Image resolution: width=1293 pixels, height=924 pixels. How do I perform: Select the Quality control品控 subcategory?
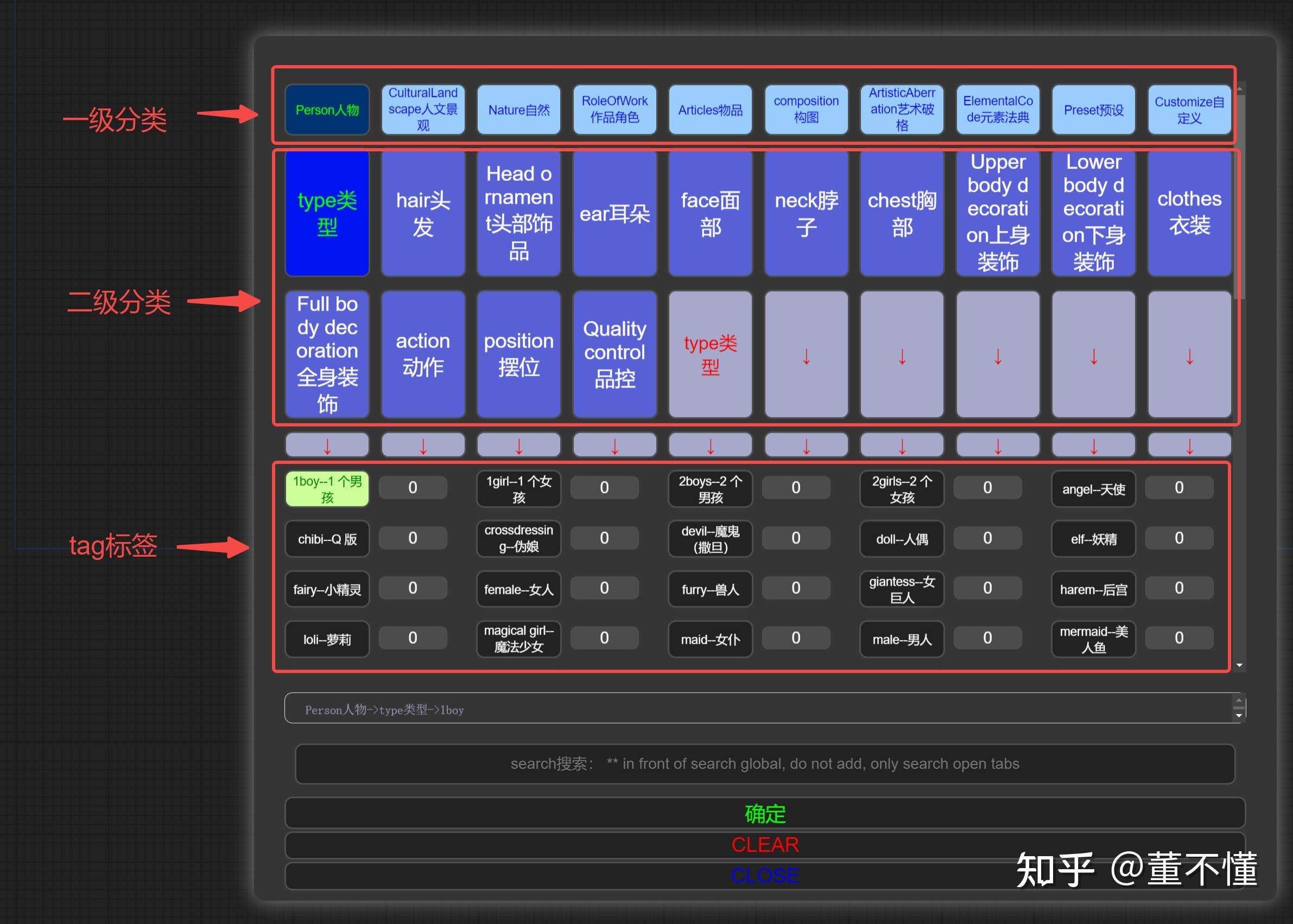(x=614, y=354)
